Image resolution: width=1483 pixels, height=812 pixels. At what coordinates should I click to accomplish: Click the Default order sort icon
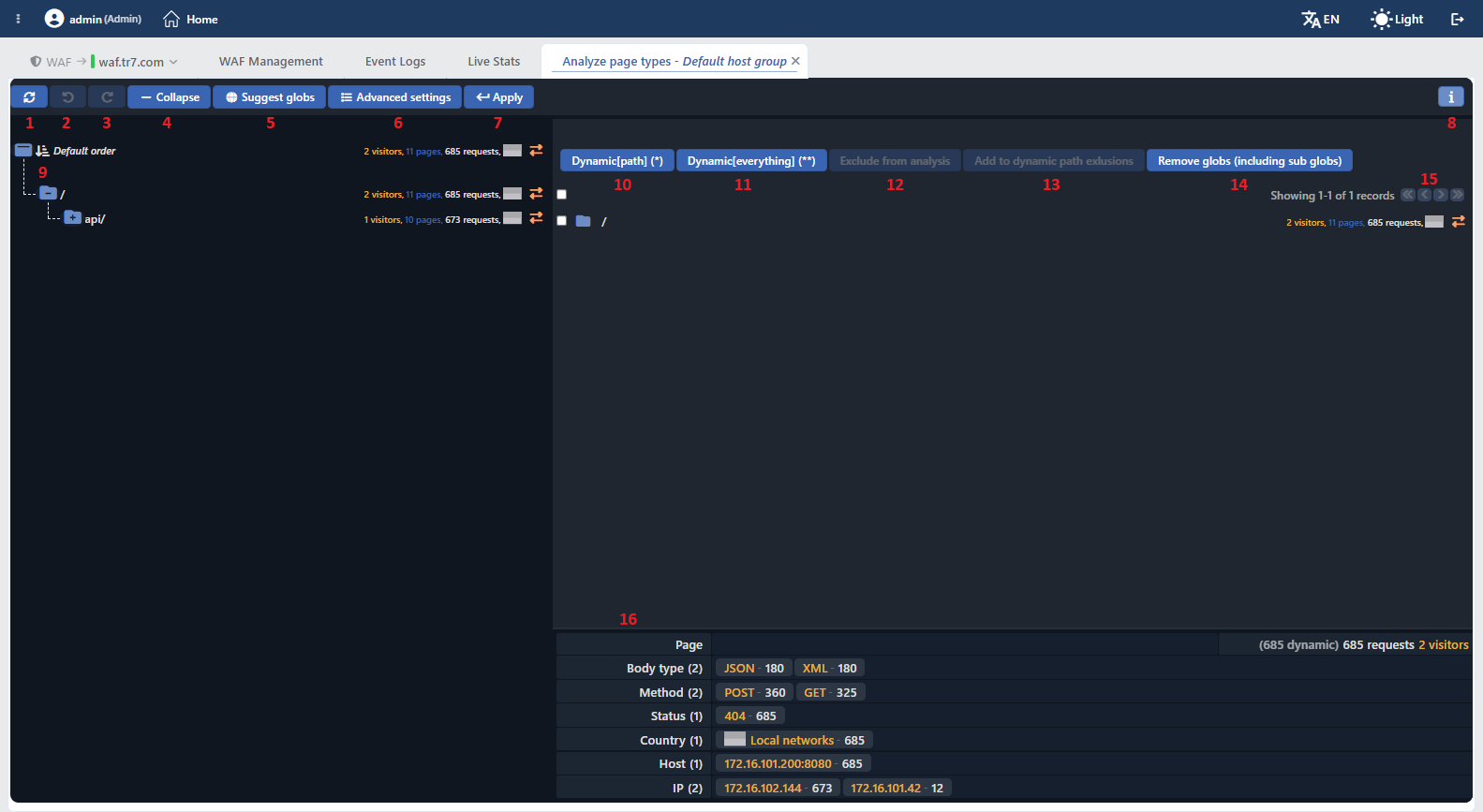point(42,151)
